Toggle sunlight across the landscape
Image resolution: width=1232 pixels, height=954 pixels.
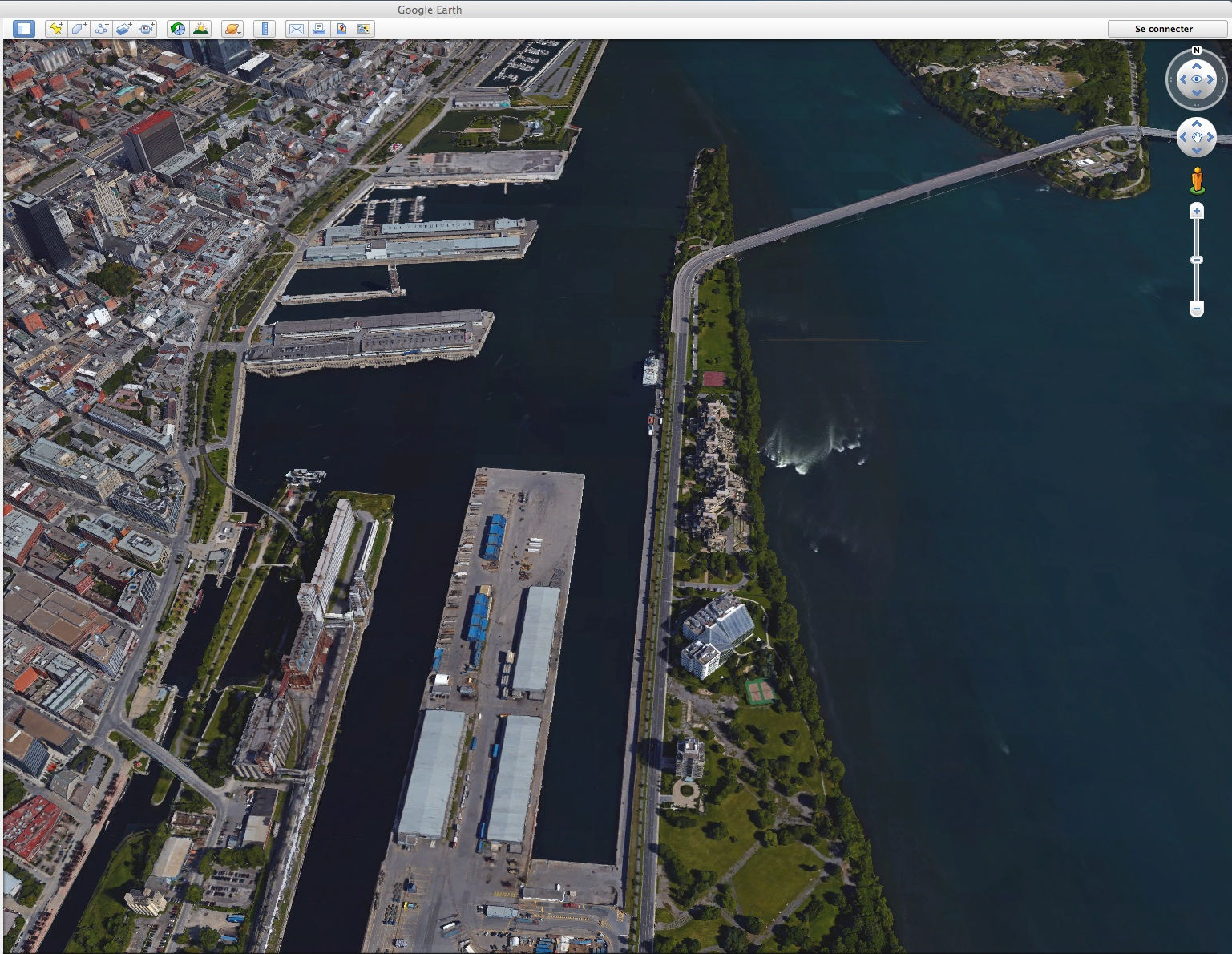tap(200, 29)
